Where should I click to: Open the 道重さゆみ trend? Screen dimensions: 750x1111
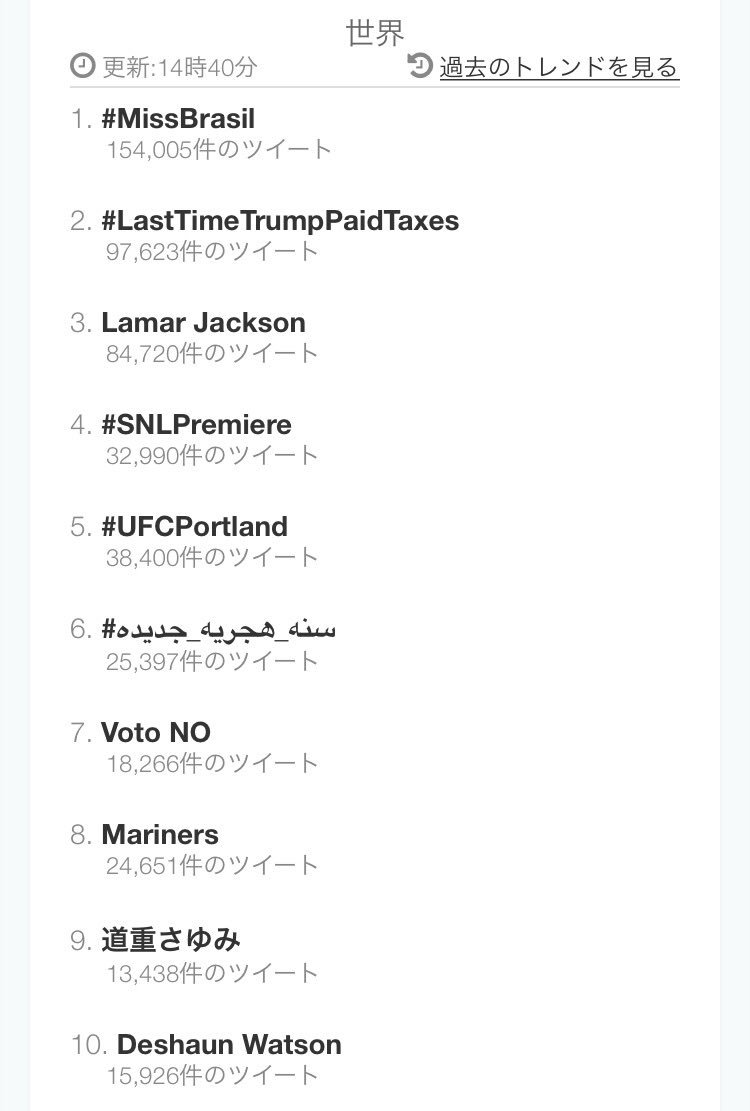171,940
